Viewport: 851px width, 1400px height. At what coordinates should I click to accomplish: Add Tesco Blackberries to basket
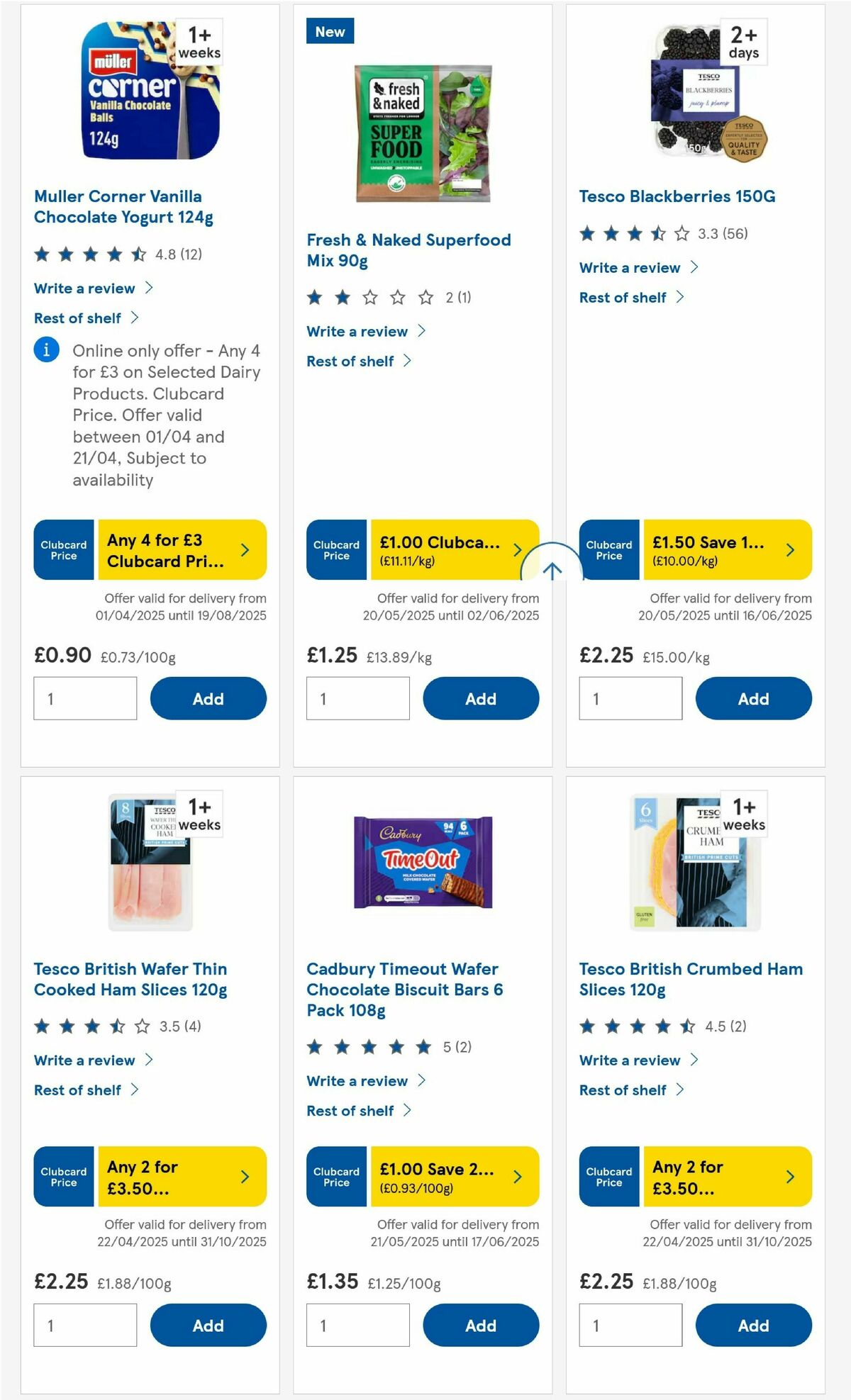pos(754,698)
